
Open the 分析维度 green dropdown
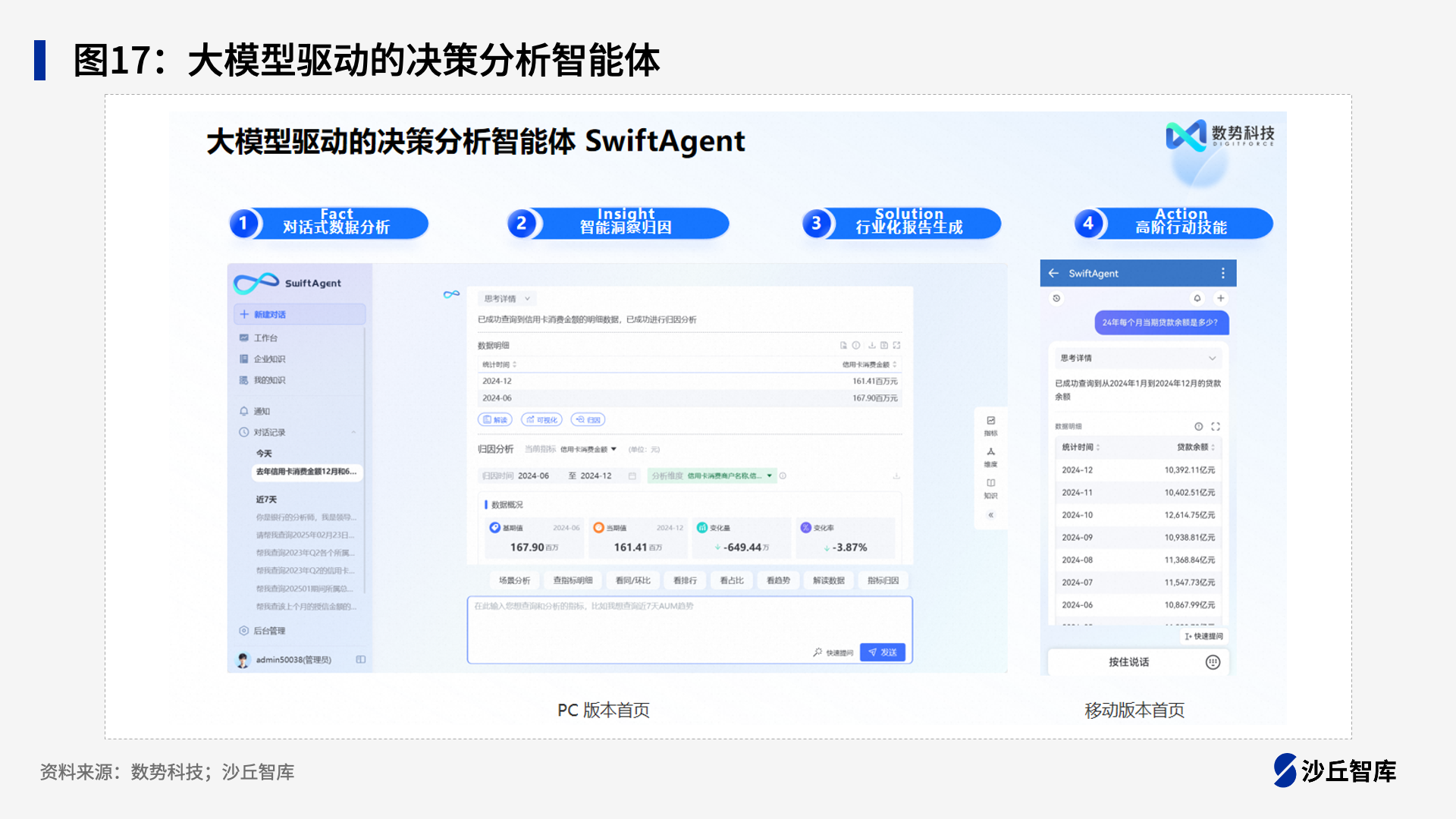[x=713, y=476]
